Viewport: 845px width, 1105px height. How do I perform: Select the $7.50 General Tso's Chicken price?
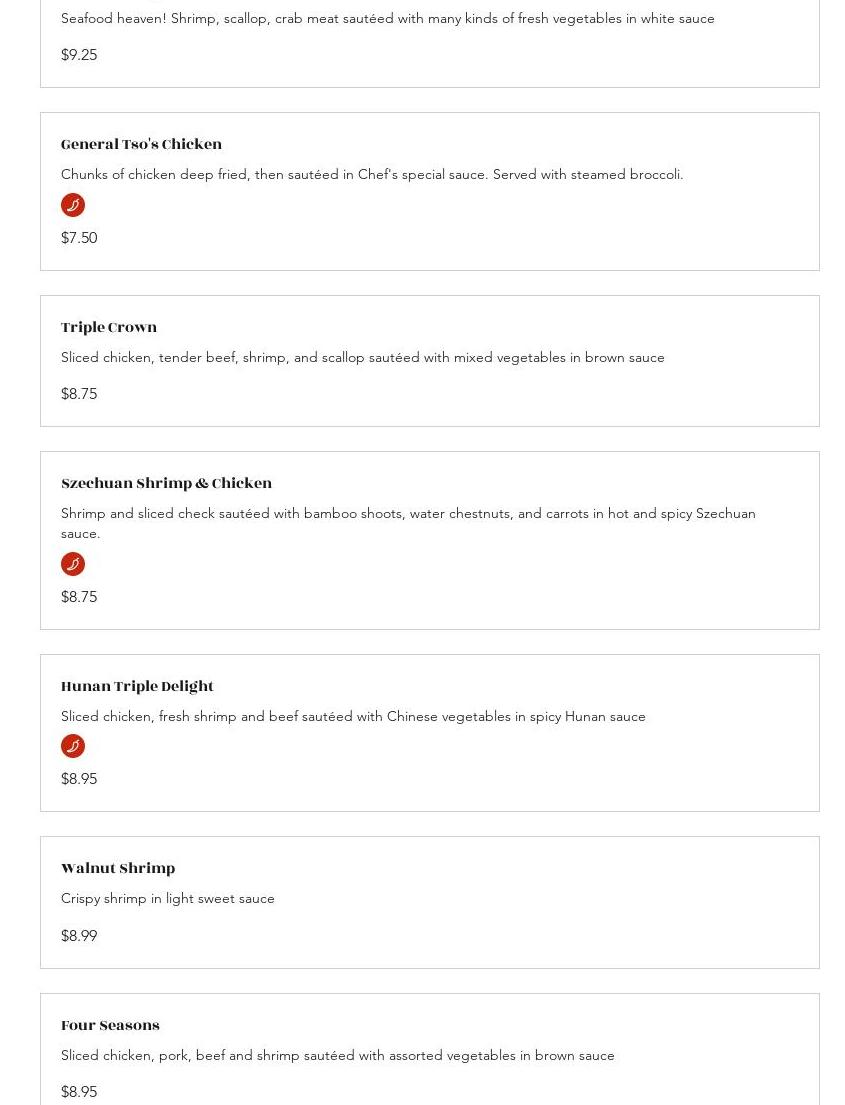click(x=79, y=238)
